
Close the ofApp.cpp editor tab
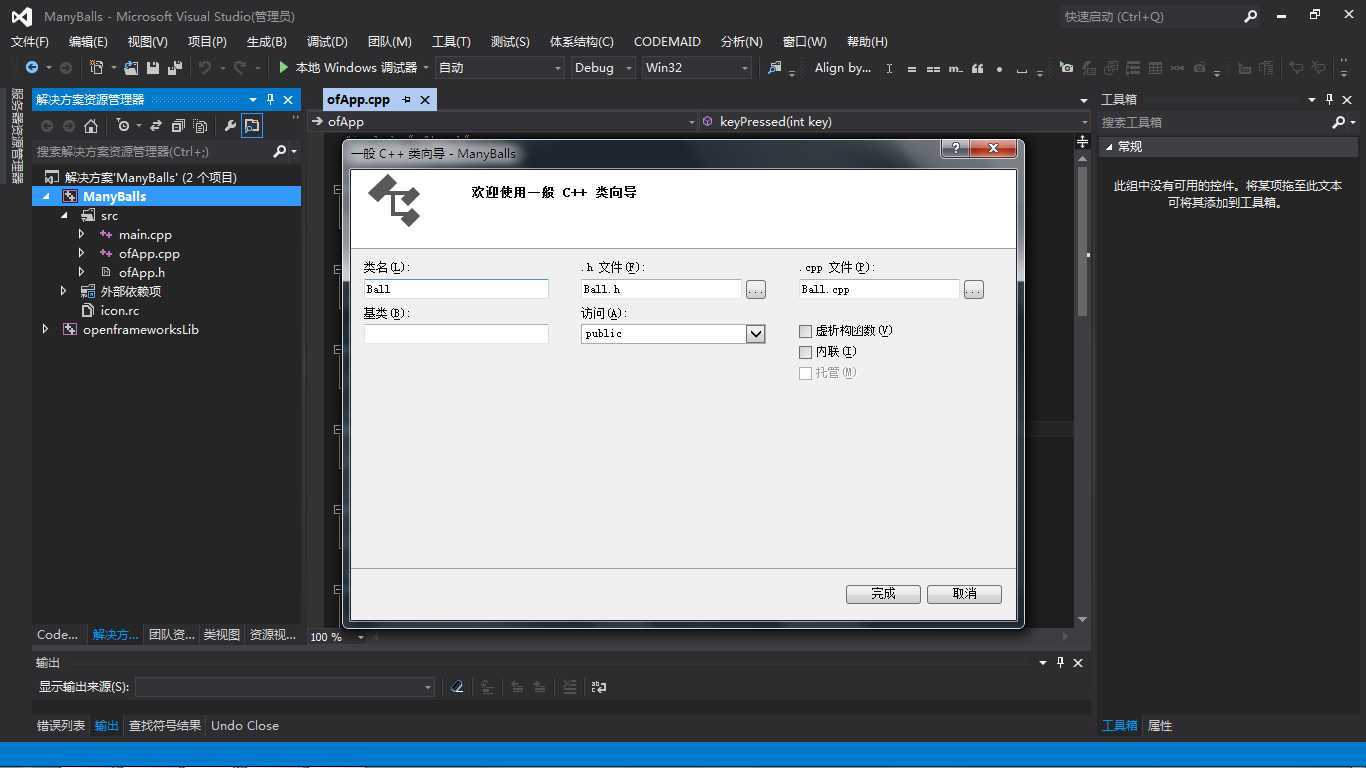click(x=425, y=99)
